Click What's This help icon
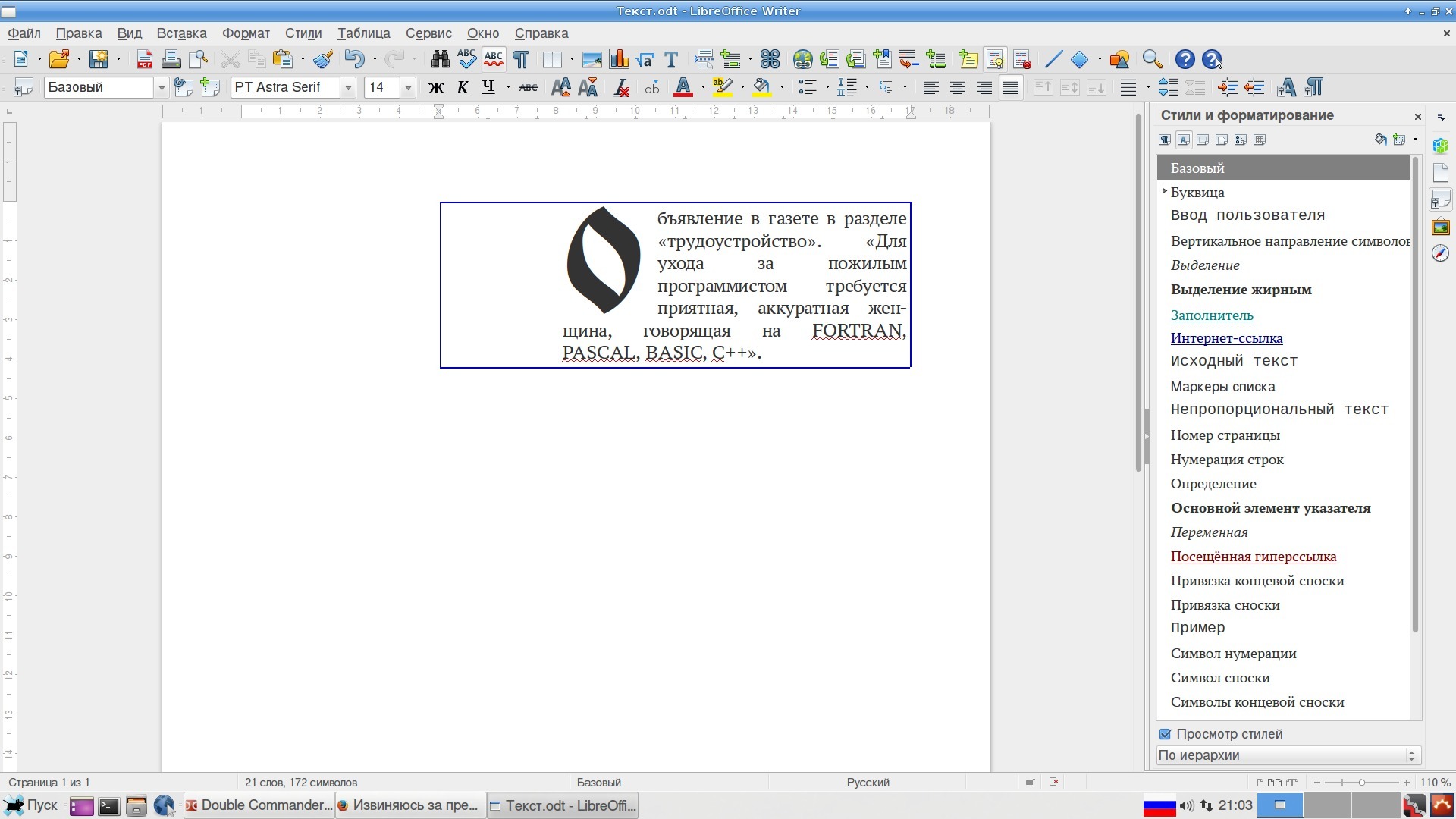1456x819 pixels. [1212, 59]
